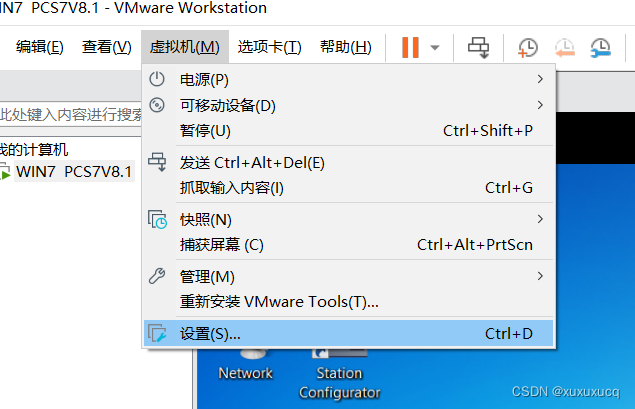Click Station Configurator desktop shortcut in VM
This screenshot has height=409, width=635.
pos(339,377)
